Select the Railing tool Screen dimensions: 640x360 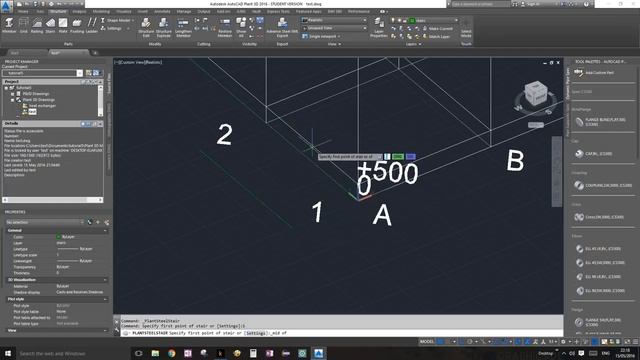coord(37,25)
